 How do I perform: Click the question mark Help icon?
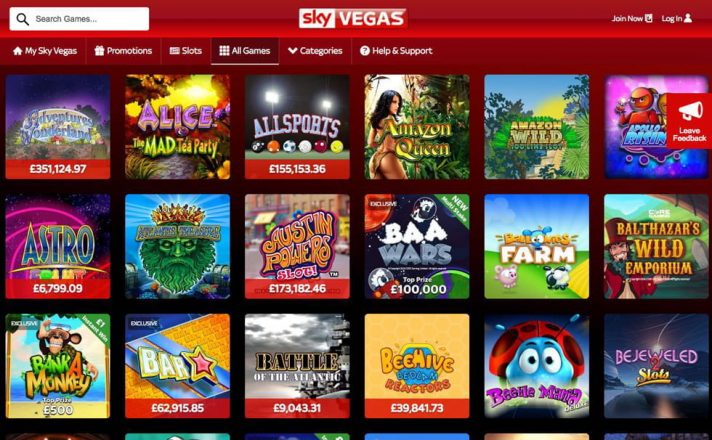tap(365, 51)
